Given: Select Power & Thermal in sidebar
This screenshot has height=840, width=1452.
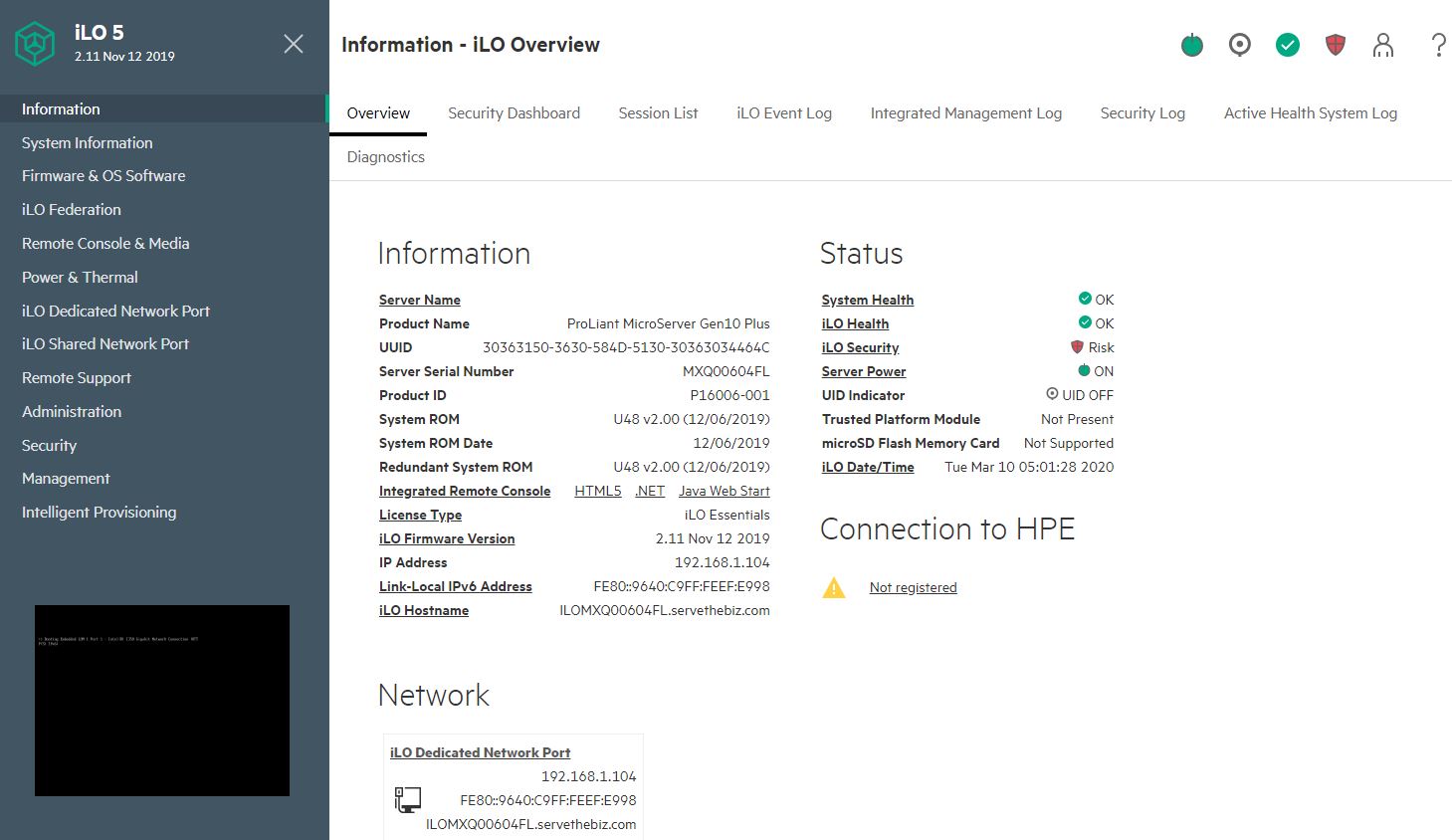Looking at the screenshot, I should [80, 278].
